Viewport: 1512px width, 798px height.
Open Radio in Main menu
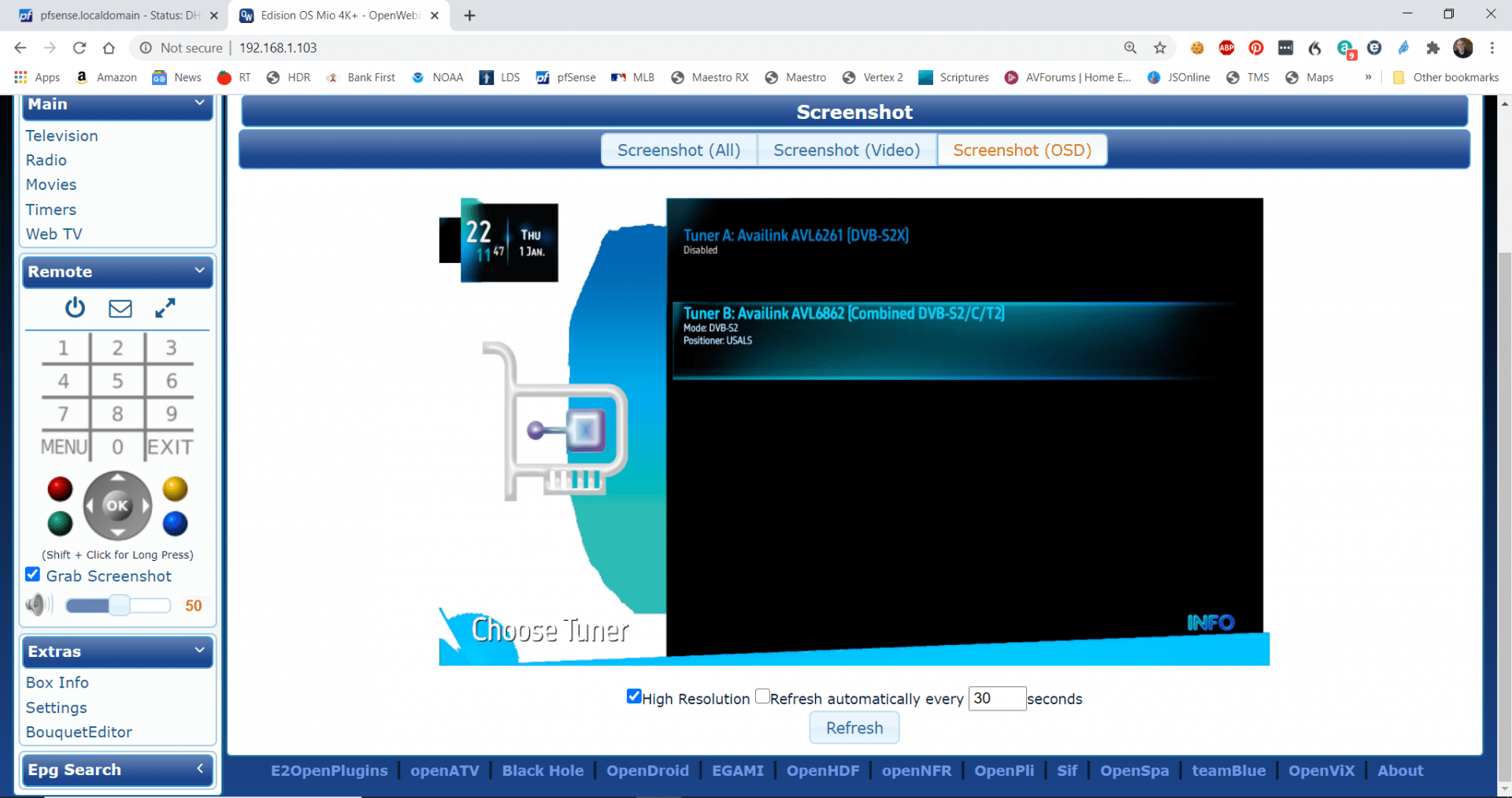(x=46, y=160)
